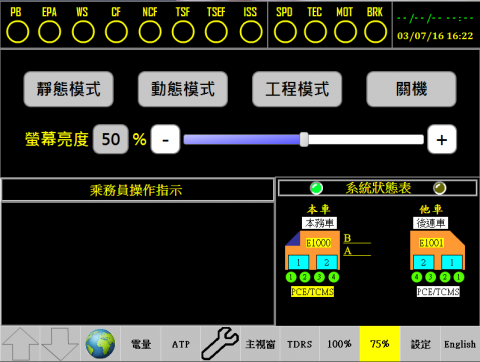Click the WS indicator circle

(x=83, y=32)
